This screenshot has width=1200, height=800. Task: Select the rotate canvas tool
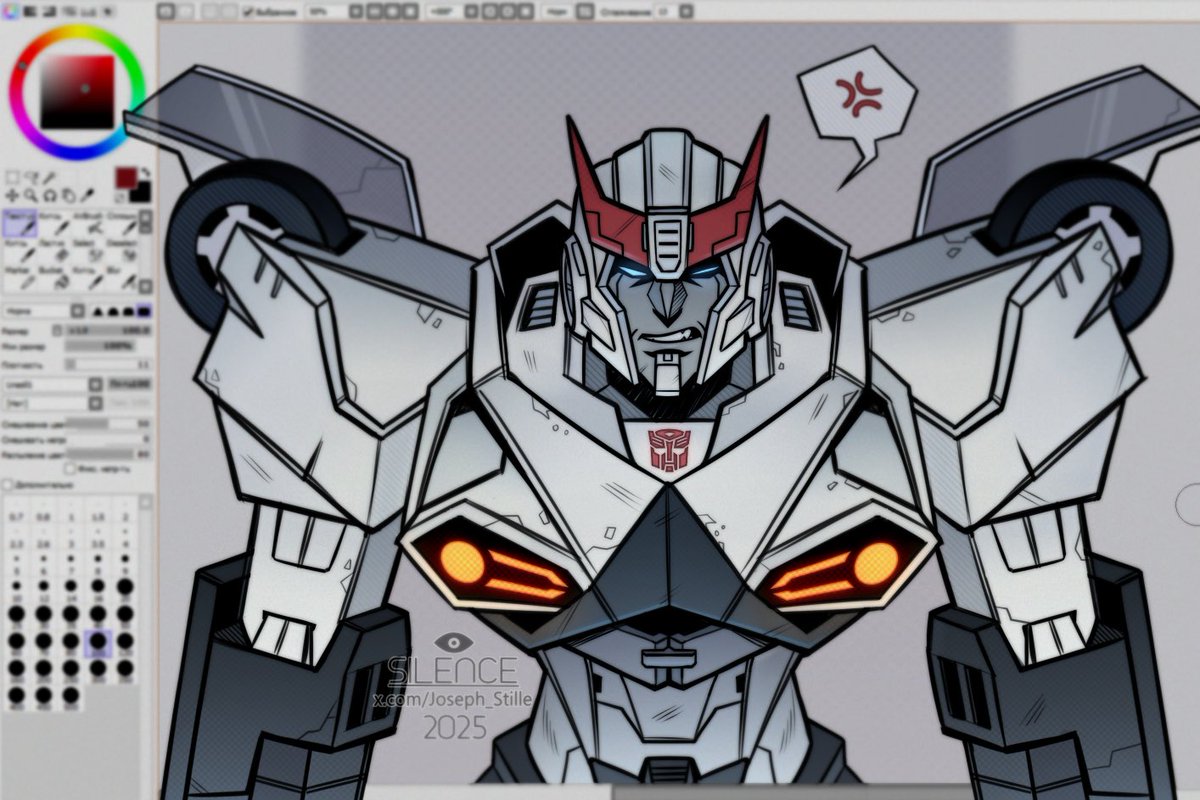pyautogui.click(x=49, y=196)
